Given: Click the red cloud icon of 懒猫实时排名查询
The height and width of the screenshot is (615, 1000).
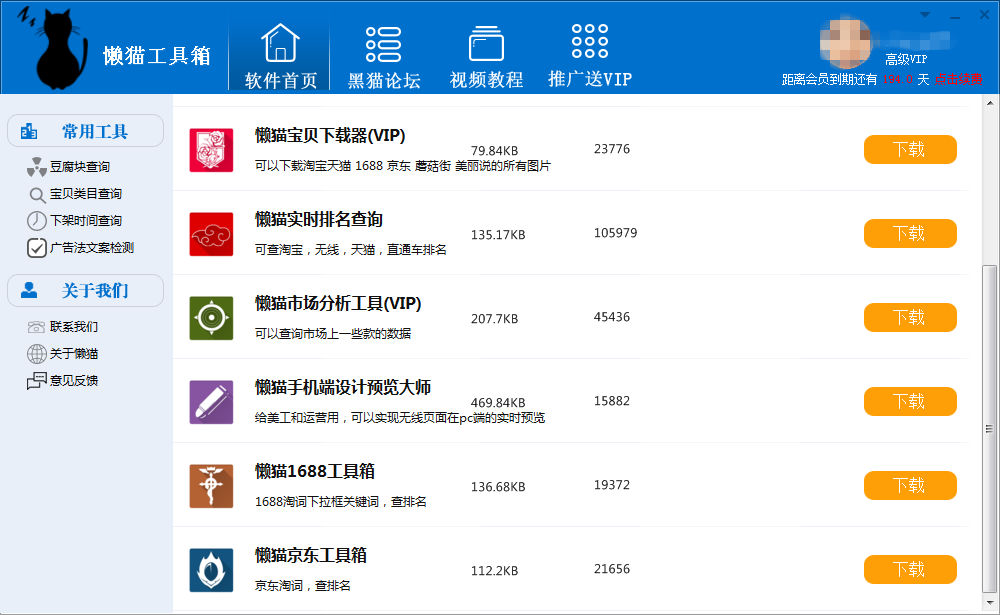Looking at the screenshot, I should (211, 234).
